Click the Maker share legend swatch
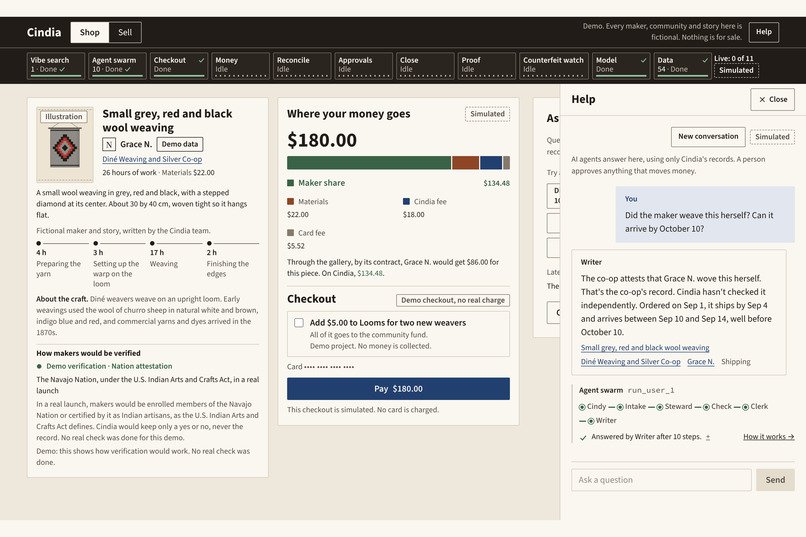The height and width of the screenshot is (537, 806). pos(290,183)
